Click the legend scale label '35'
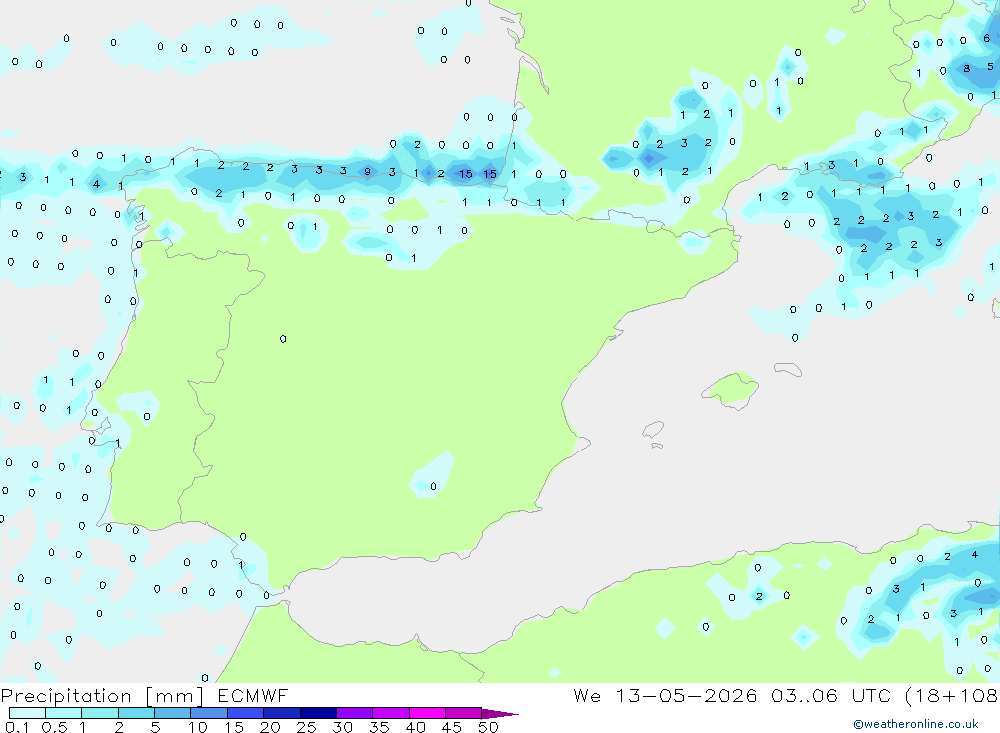Viewport: 1000px width, 733px height. click(379, 727)
